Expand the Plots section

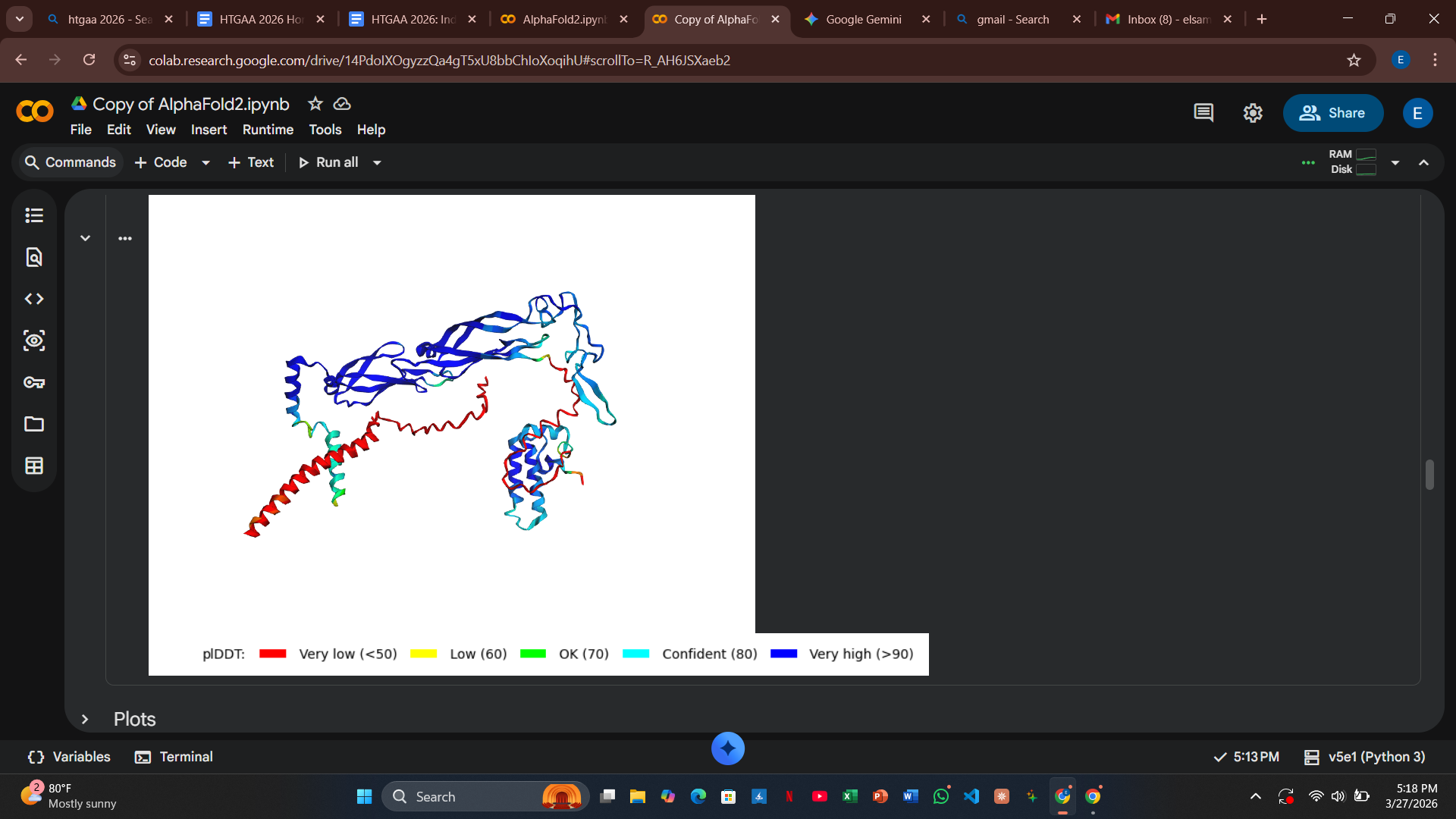click(85, 719)
